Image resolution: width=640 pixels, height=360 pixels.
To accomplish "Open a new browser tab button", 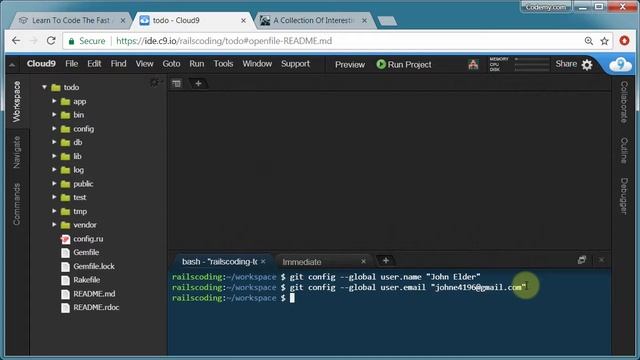I will (x=387, y=21).
